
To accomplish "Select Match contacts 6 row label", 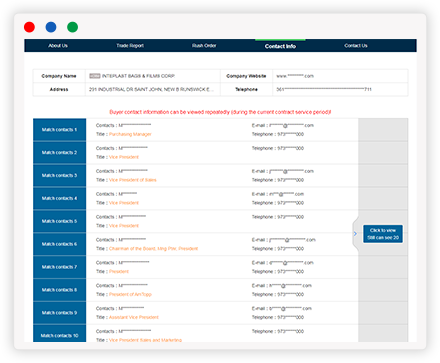I will [59, 244].
